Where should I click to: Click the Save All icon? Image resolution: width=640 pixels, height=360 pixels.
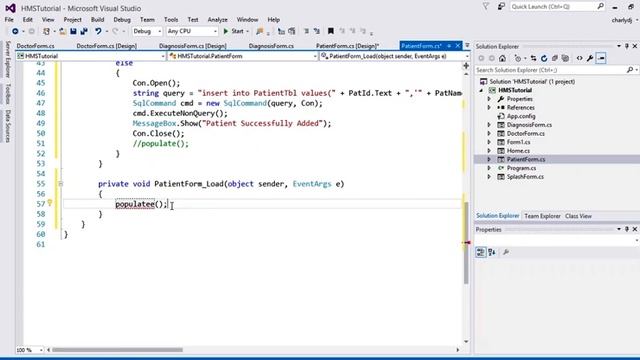point(84,31)
